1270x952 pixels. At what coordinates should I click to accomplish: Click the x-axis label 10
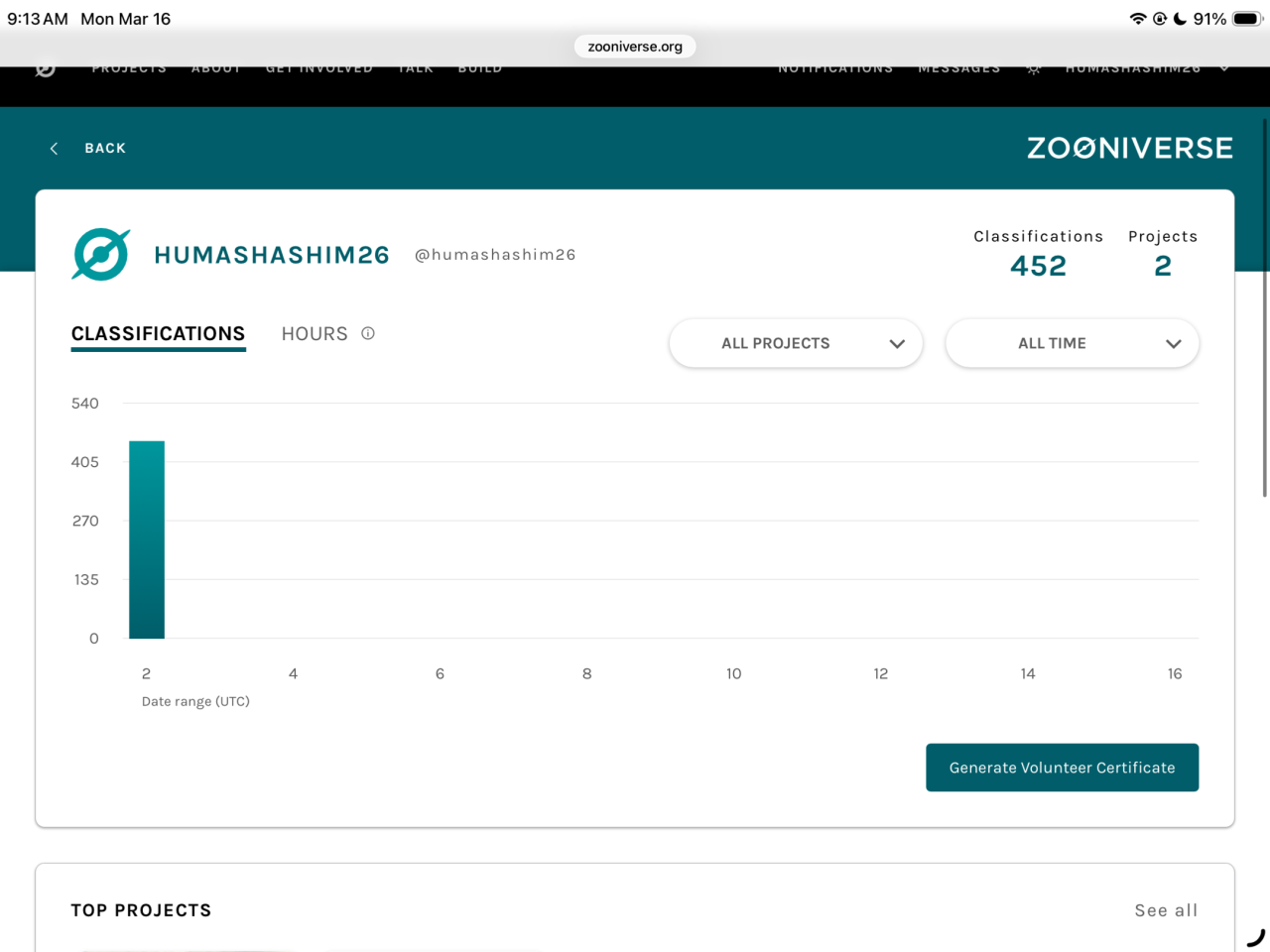(733, 673)
